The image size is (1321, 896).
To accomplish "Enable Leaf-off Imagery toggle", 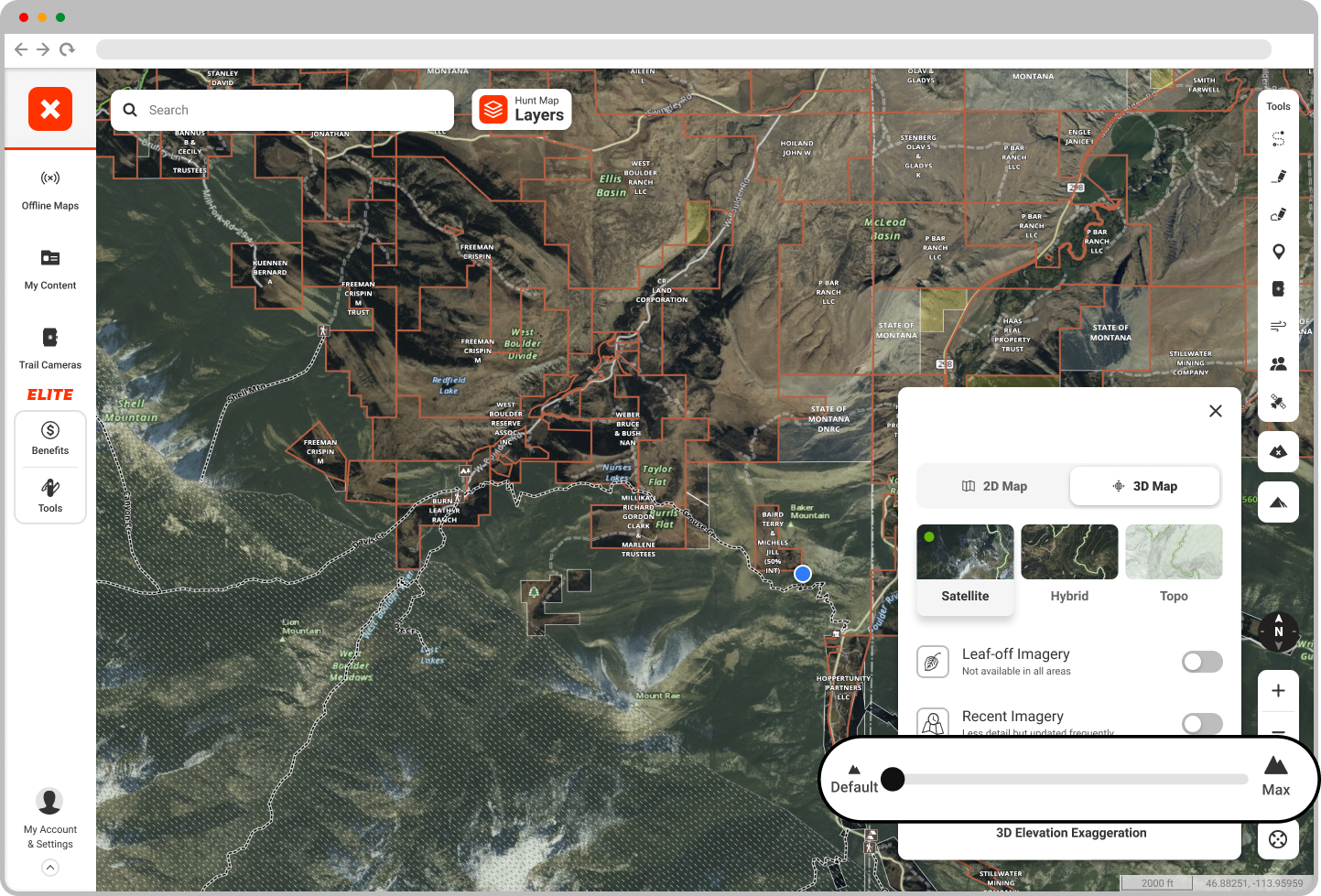I will (1202, 662).
